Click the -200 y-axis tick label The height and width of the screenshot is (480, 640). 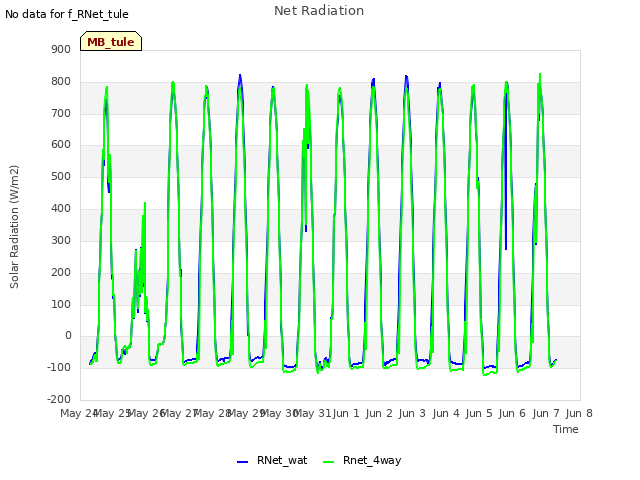tap(59, 399)
